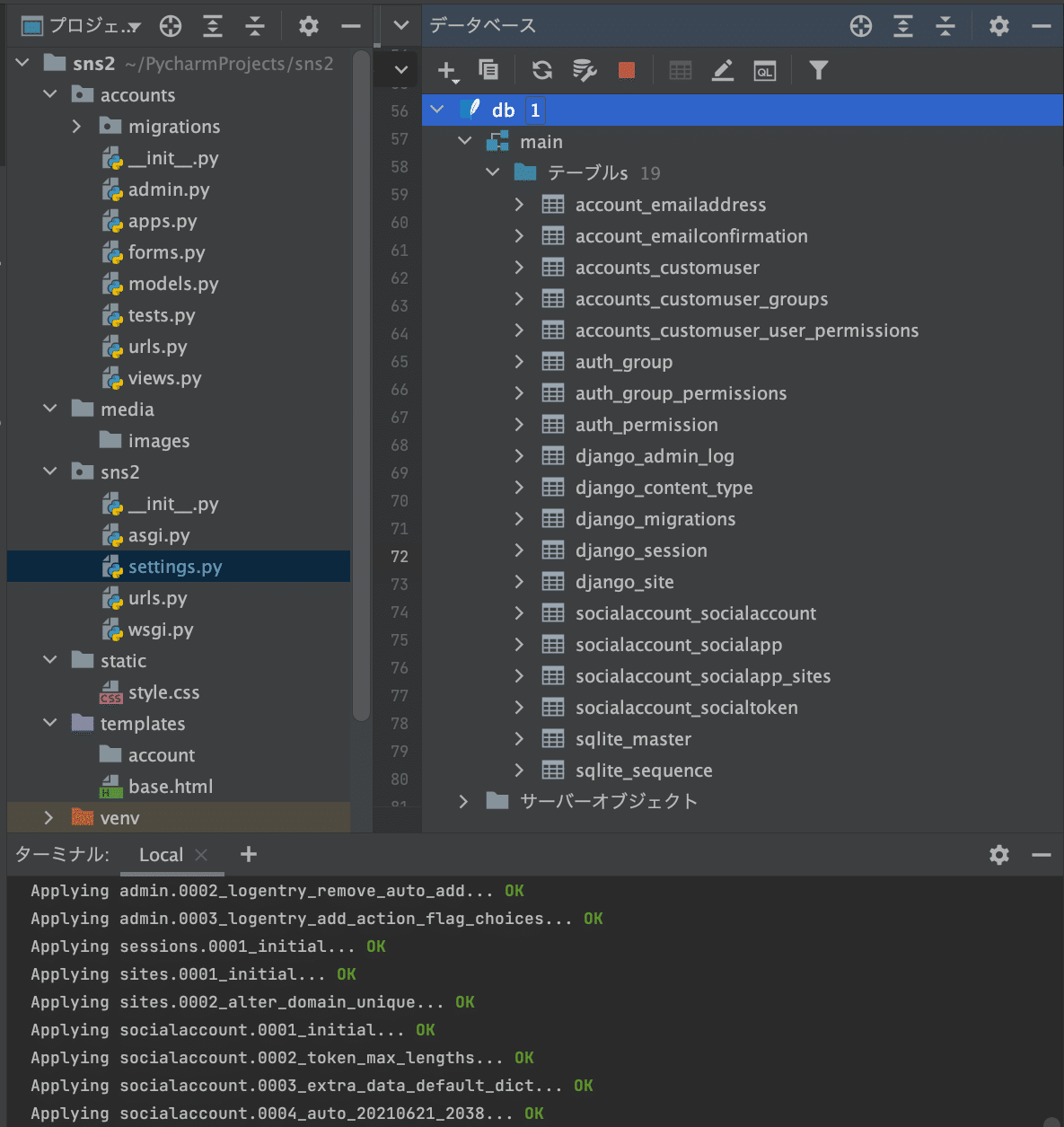
Task: Open base.html in templates folder
Action: tap(171, 787)
